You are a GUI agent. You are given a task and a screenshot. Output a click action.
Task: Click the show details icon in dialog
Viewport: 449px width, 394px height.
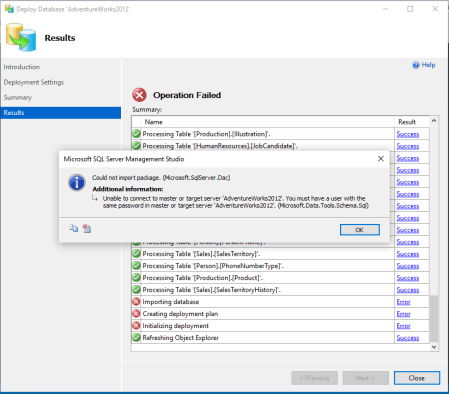click(87, 228)
